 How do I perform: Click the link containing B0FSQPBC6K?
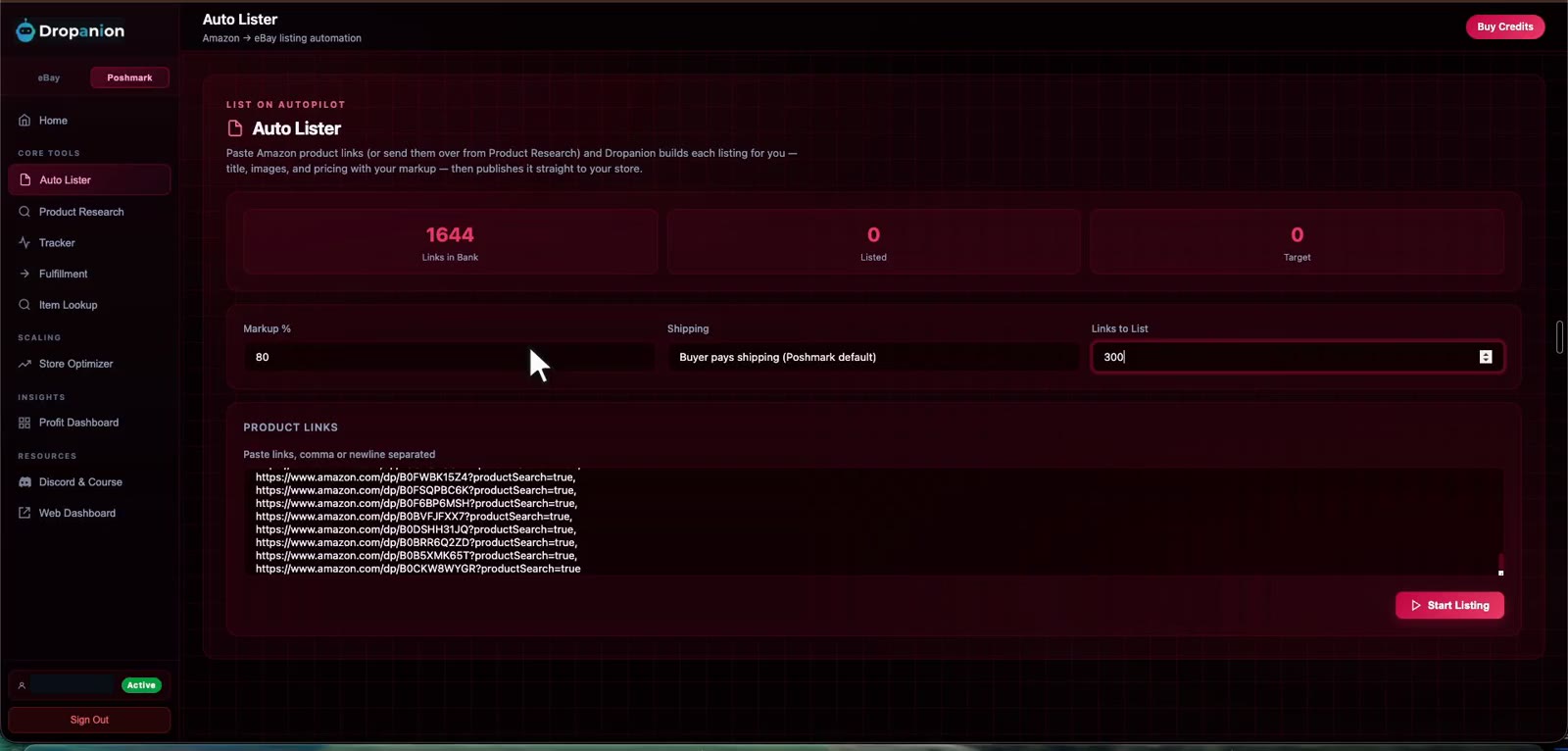click(x=416, y=490)
